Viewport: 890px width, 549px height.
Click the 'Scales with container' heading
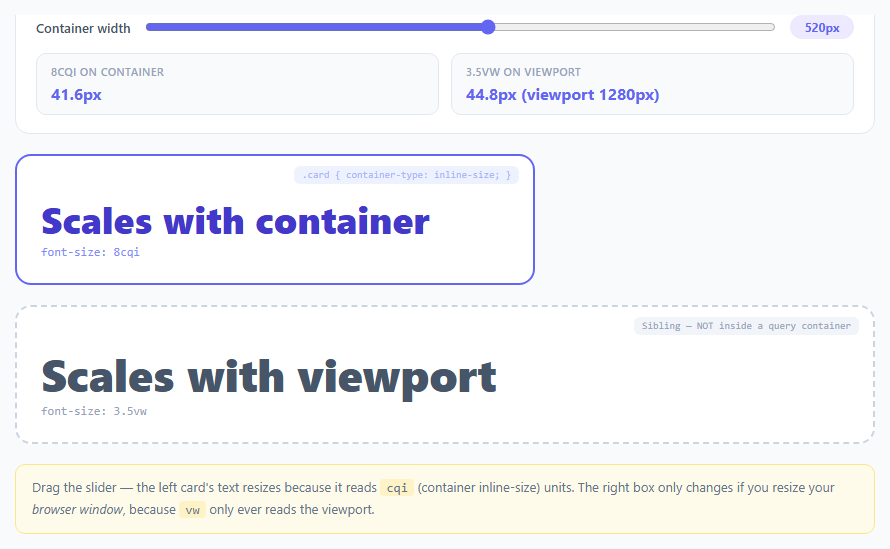(236, 221)
